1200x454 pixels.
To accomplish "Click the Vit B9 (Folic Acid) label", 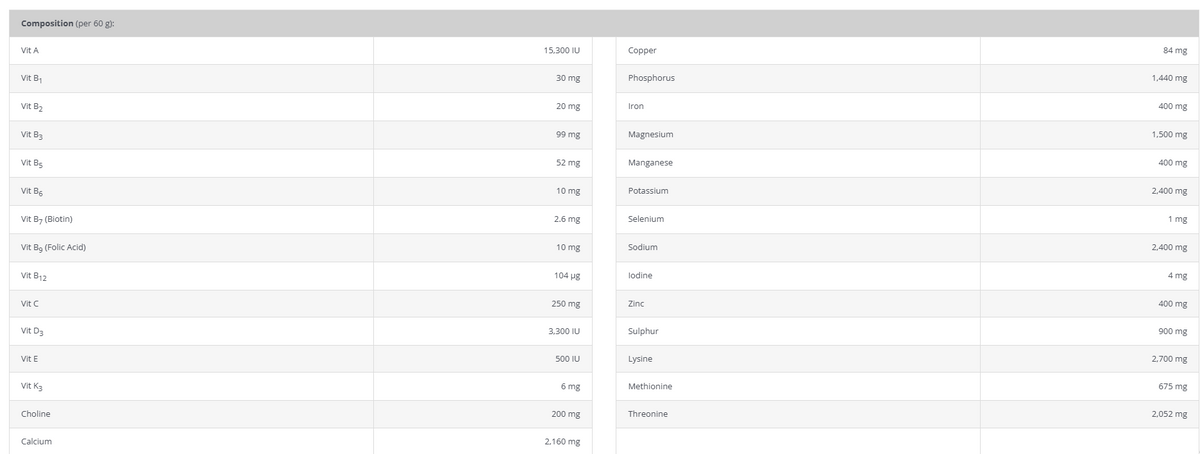I will (53, 247).
